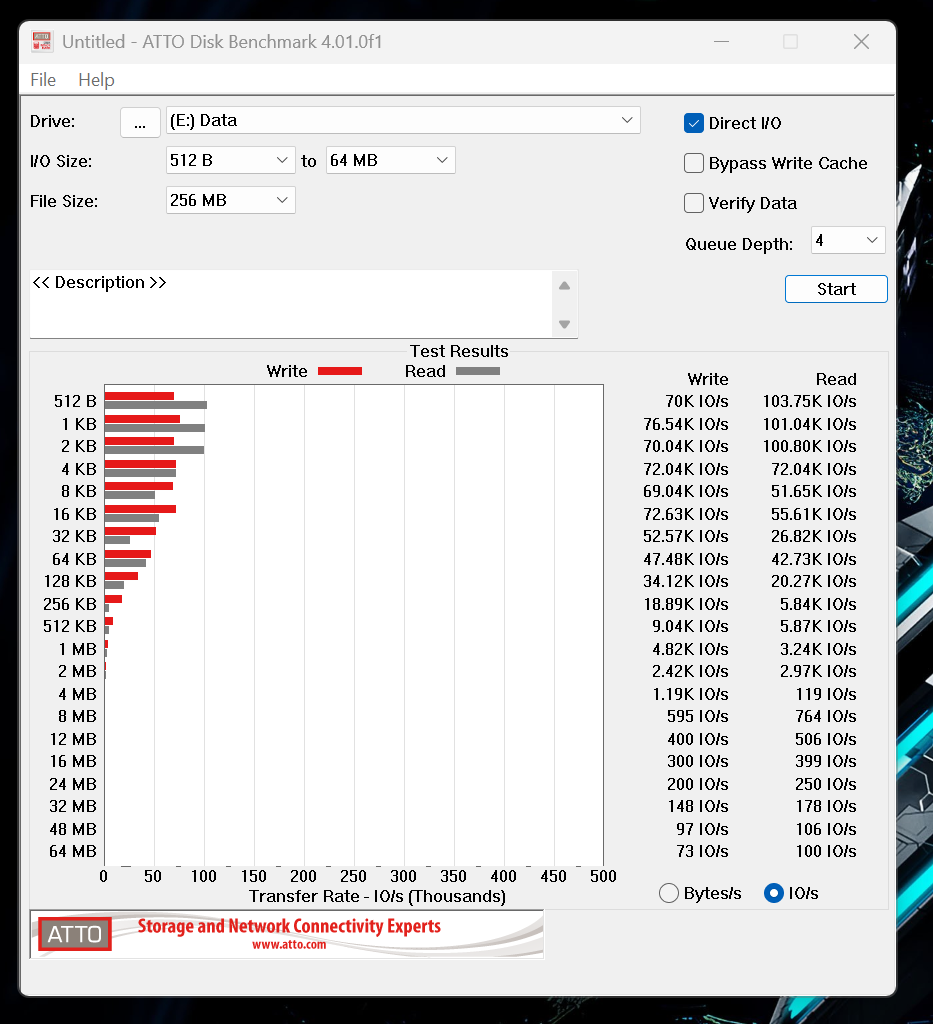This screenshot has width=933, height=1024.
Task: Click the 4 KB chart row label
Action: point(79,469)
